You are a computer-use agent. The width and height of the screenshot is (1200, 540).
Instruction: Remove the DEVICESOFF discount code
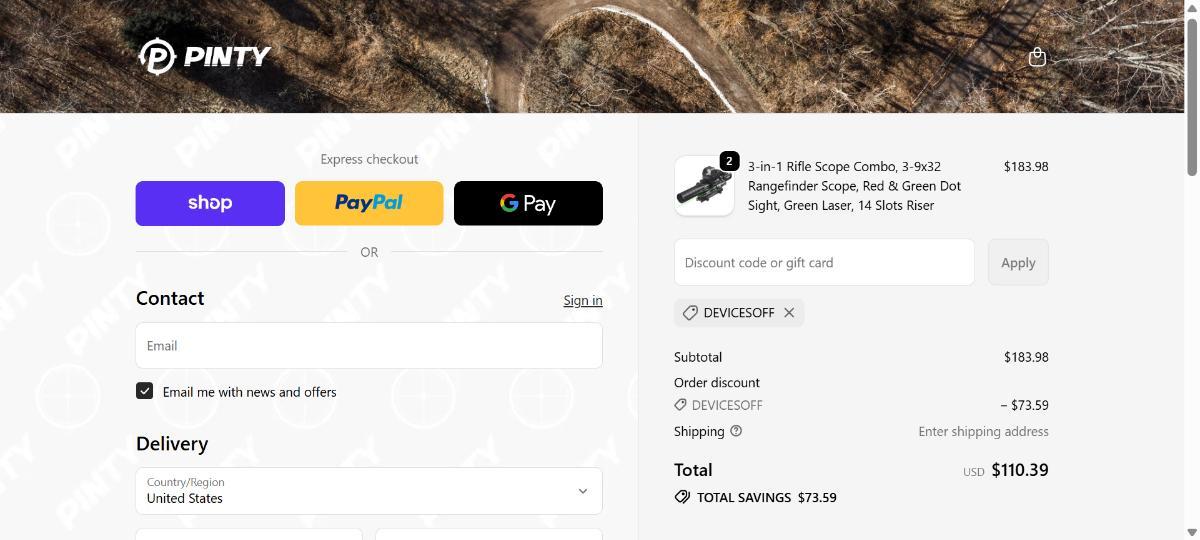point(789,313)
